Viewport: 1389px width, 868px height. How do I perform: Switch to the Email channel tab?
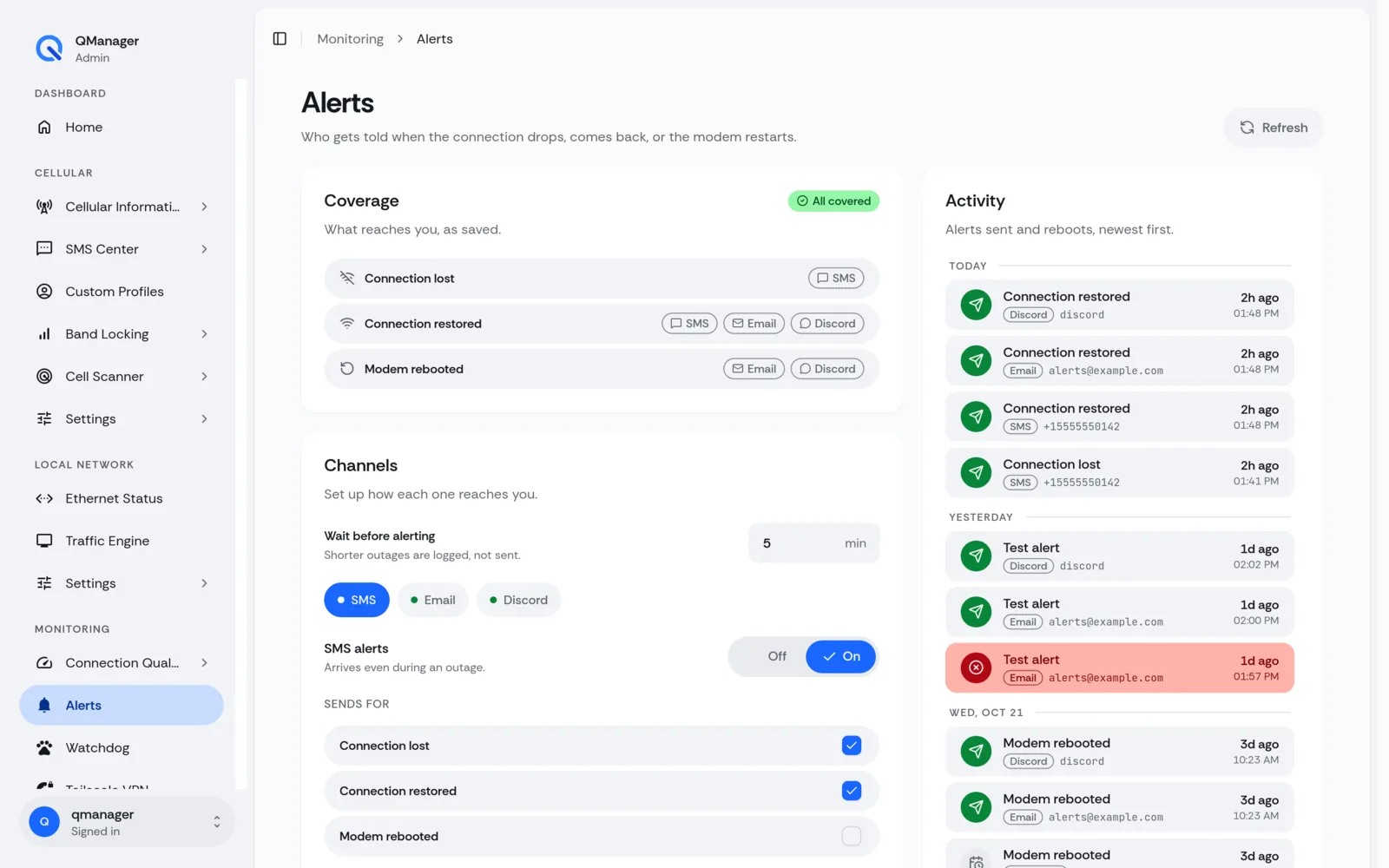(x=433, y=600)
